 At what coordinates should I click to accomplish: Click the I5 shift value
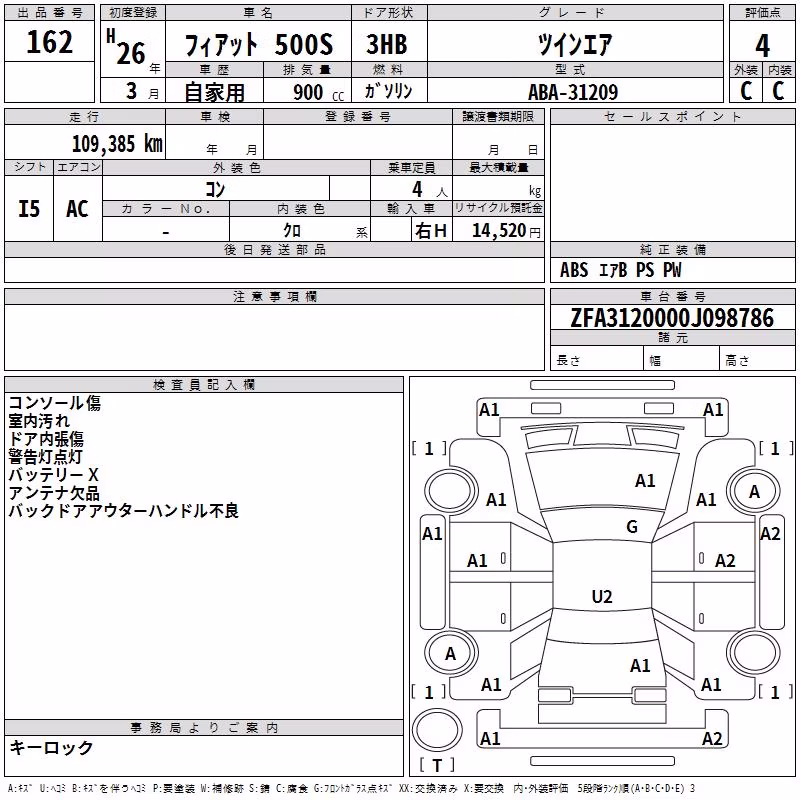[x=29, y=209]
